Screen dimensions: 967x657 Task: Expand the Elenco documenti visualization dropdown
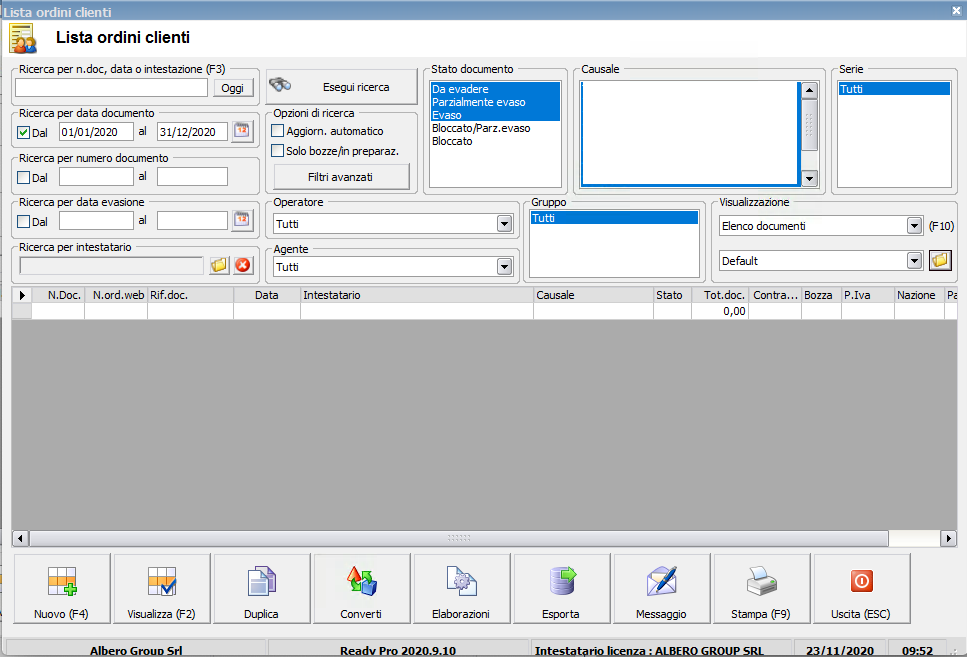(913, 226)
